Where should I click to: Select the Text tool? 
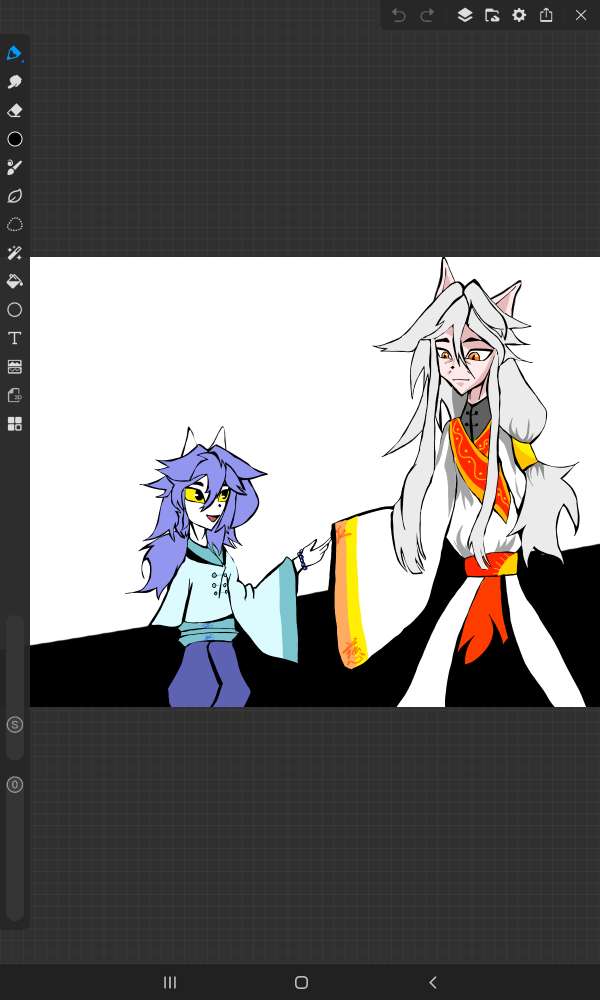14,338
